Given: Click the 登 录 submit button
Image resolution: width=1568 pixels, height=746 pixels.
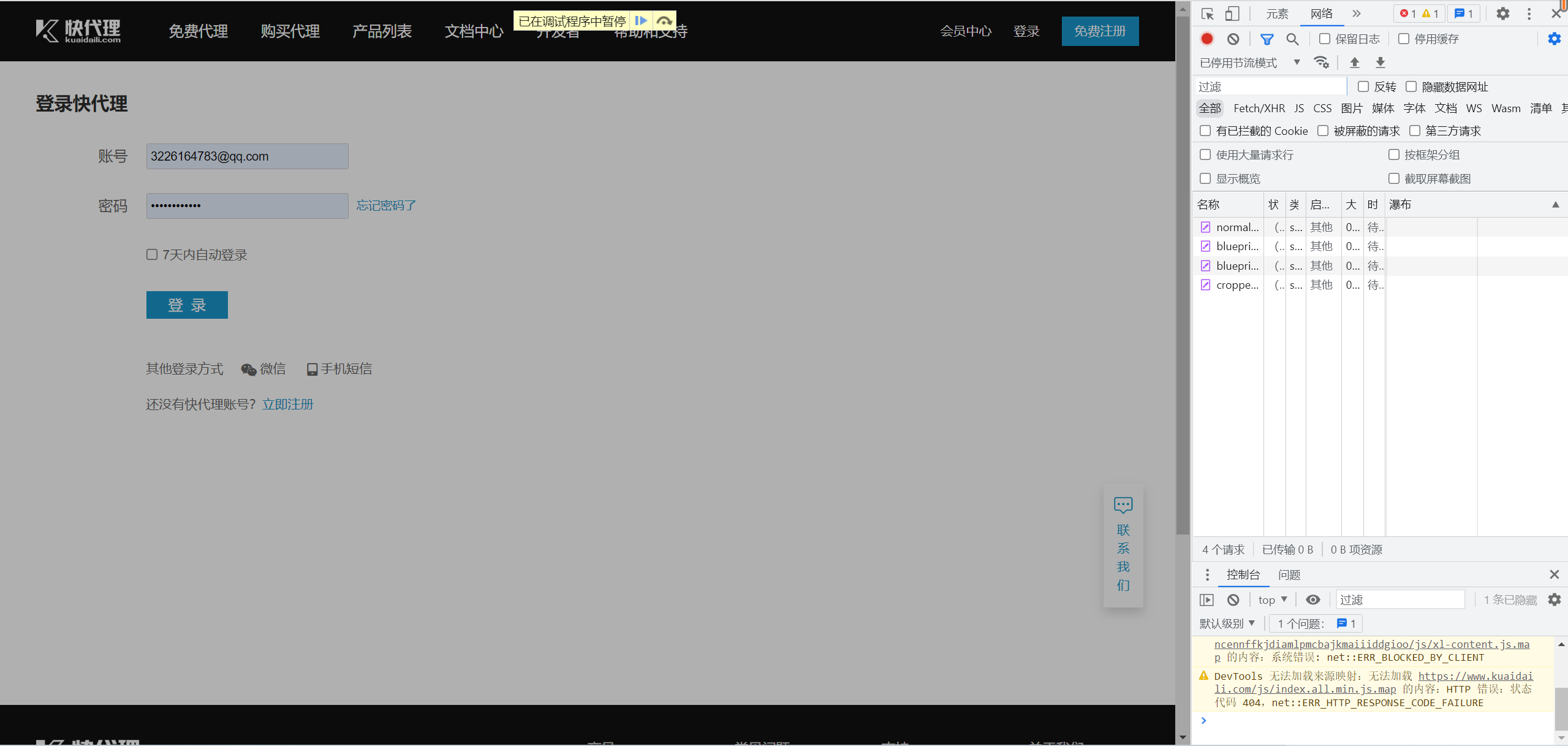Looking at the screenshot, I should (187, 305).
